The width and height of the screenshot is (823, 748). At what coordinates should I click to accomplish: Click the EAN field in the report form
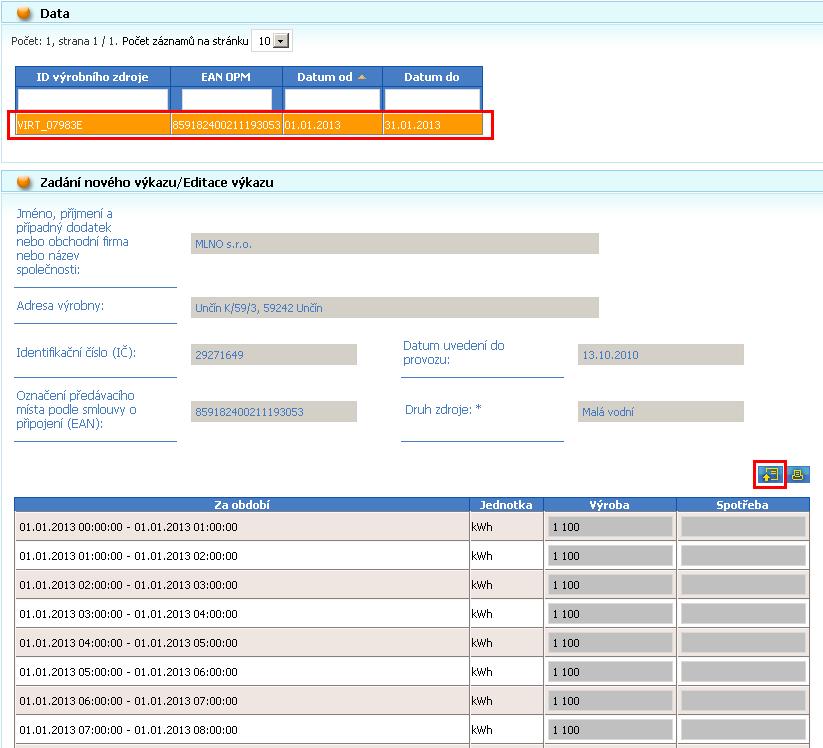tap(274, 412)
